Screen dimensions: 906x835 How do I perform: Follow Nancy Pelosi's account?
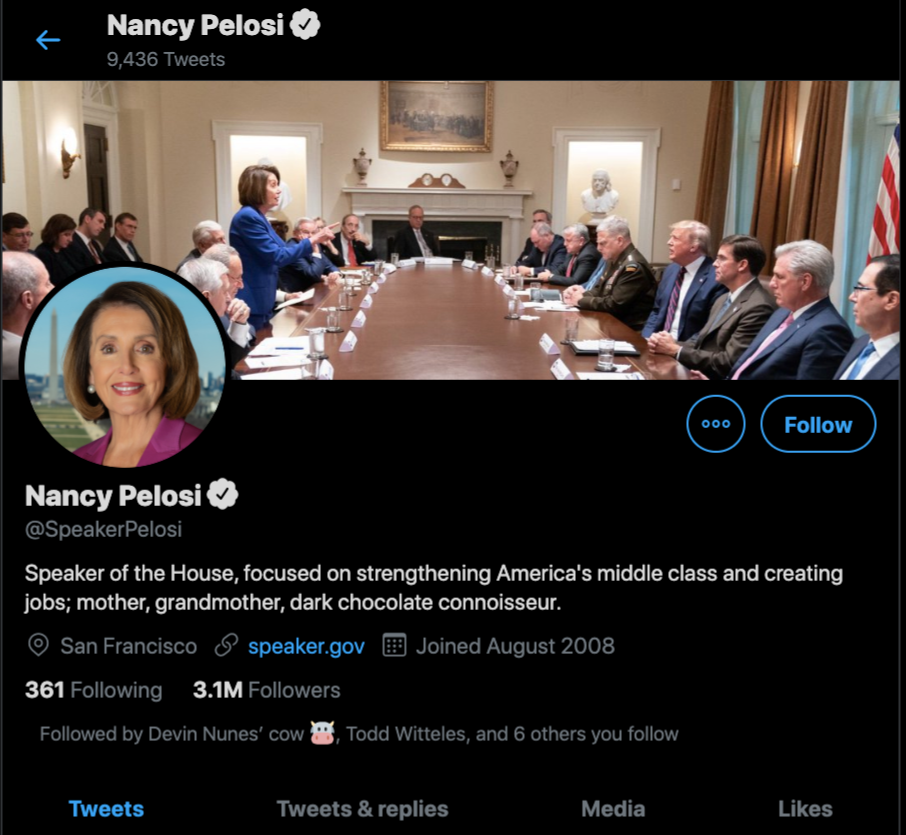coord(817,424)
